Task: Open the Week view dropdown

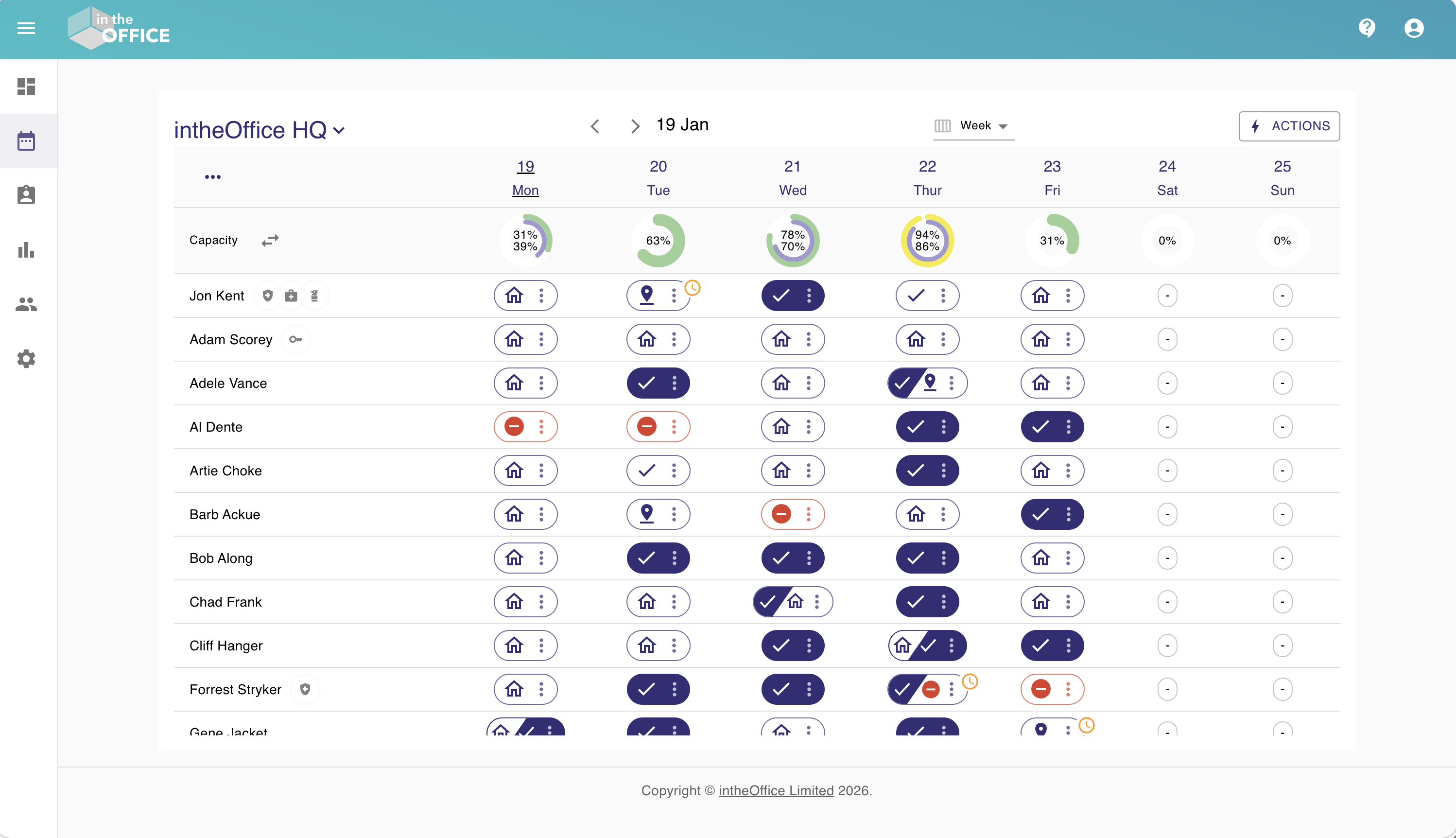Action: [974, 125]
